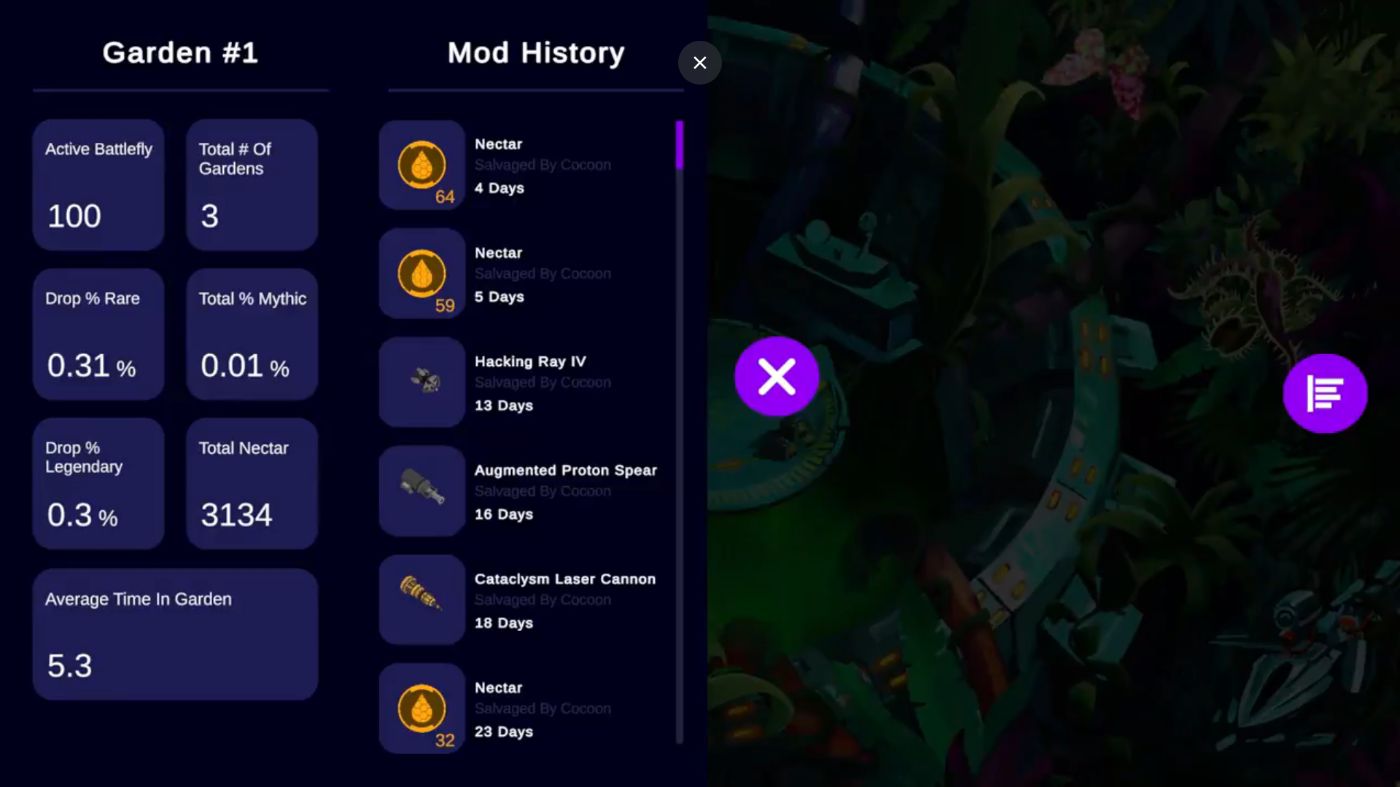
Task: Close the Mod History panel
Action: point(700,63)
